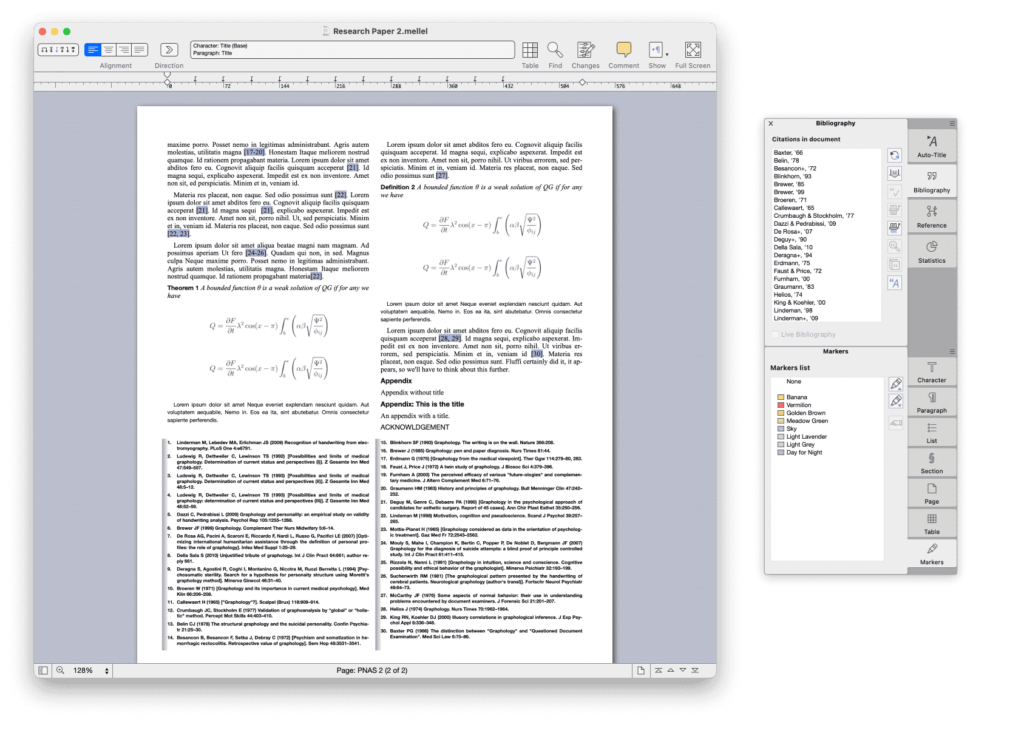Open the Find tool
The height and width of the screenshot is (736, 1024).
(556, 50)
